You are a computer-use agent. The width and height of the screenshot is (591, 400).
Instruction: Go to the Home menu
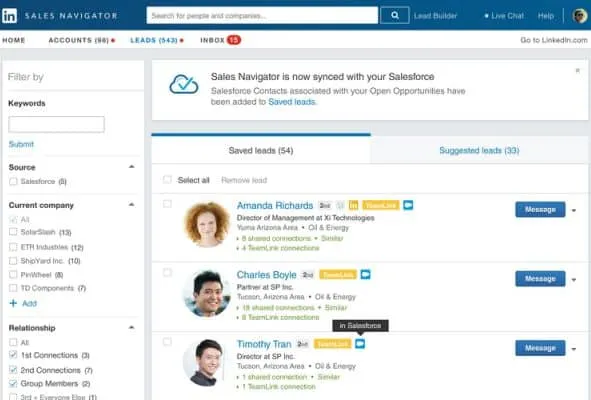point(14,40)
